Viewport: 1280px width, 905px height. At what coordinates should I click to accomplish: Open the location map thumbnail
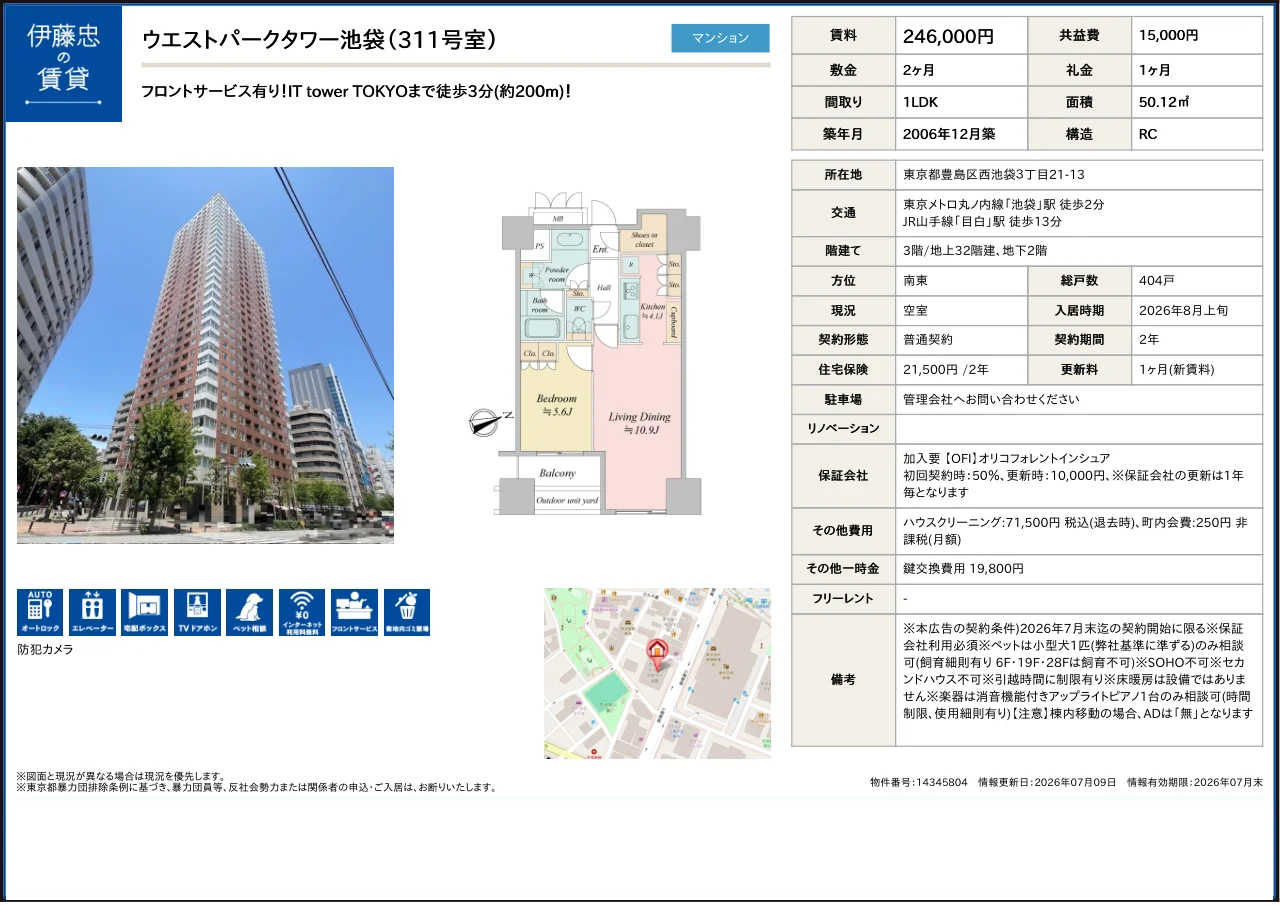657,673
